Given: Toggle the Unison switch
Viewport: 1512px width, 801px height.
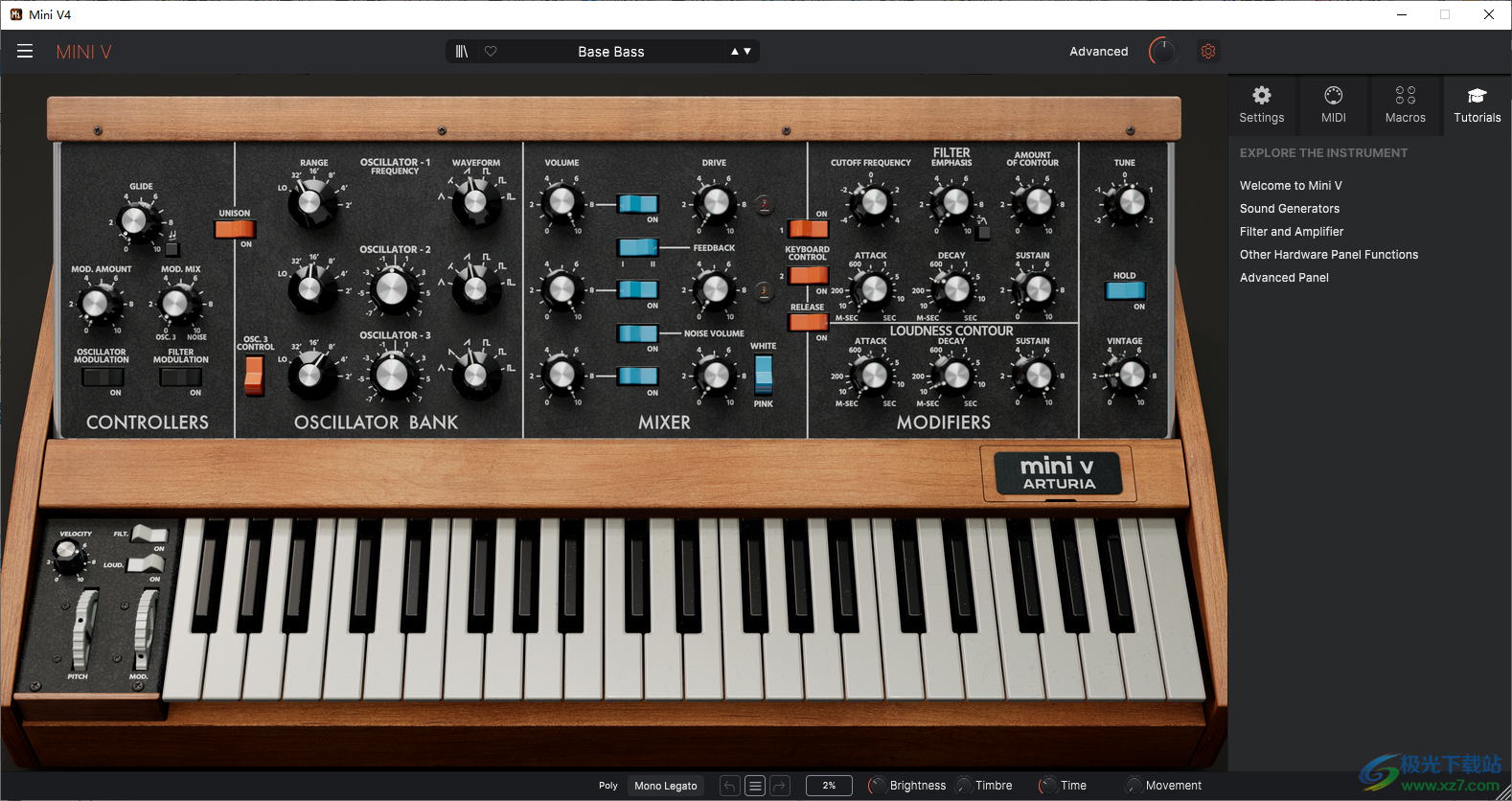Looking at the screenshot, I should pyautogui.click(x=235, y=229).
